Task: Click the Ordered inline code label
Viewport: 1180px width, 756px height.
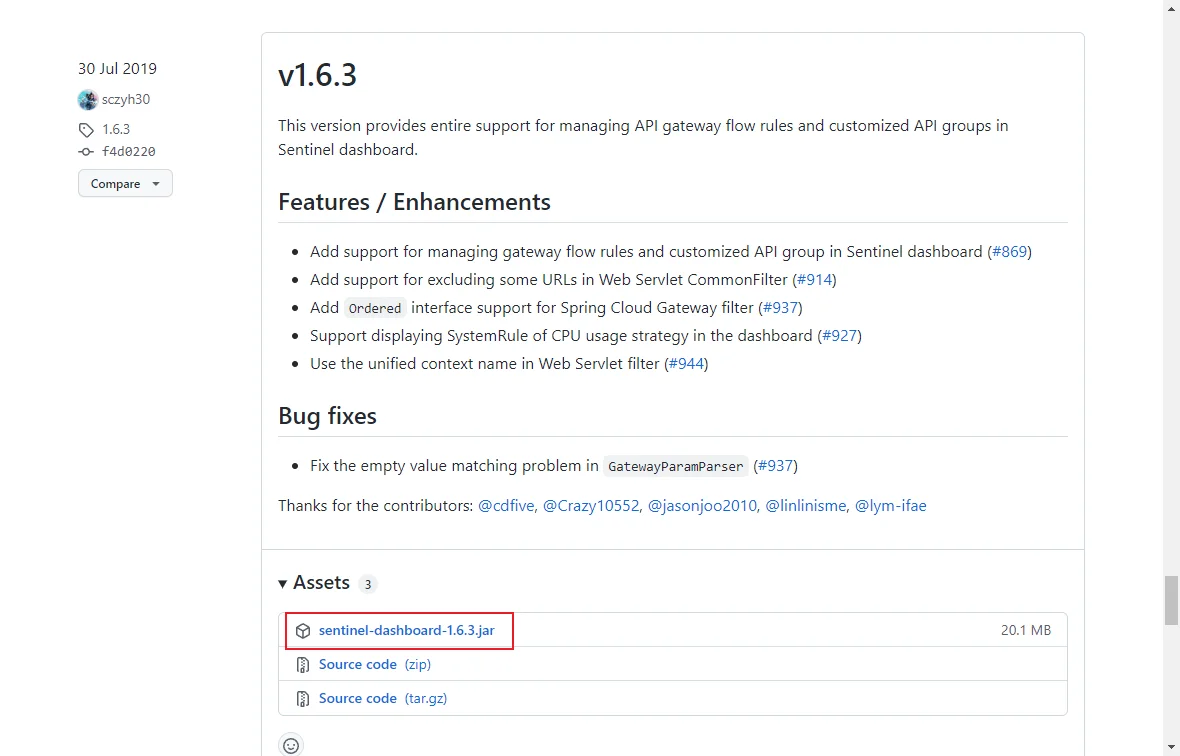Action: pos(375,308)
